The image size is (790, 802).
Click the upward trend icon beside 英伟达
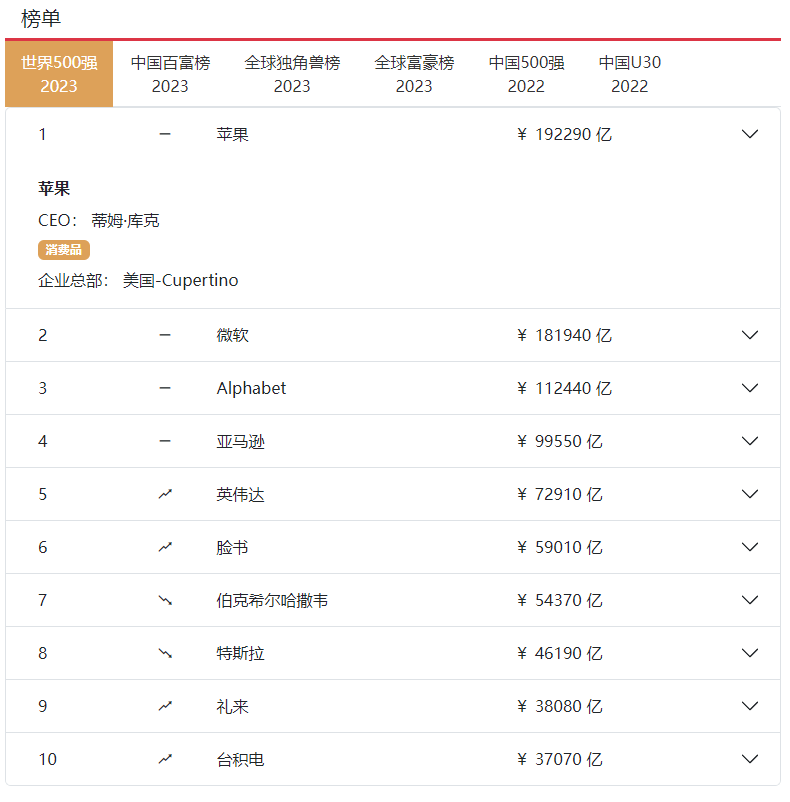[165, 494]
